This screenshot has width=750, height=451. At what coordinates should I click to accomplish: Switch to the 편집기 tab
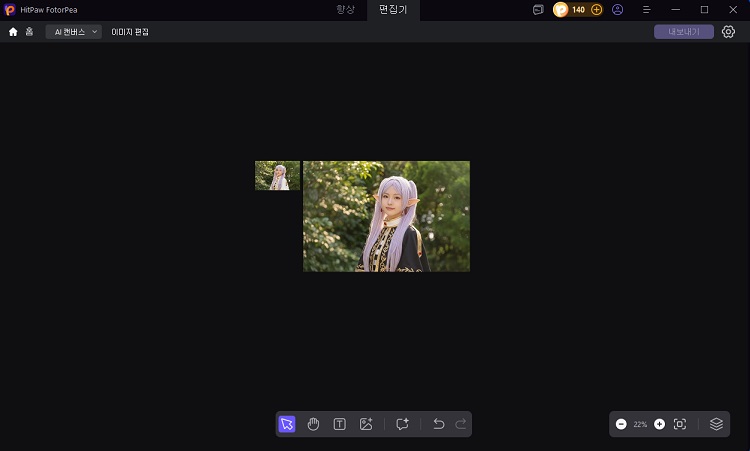(393, 10)
